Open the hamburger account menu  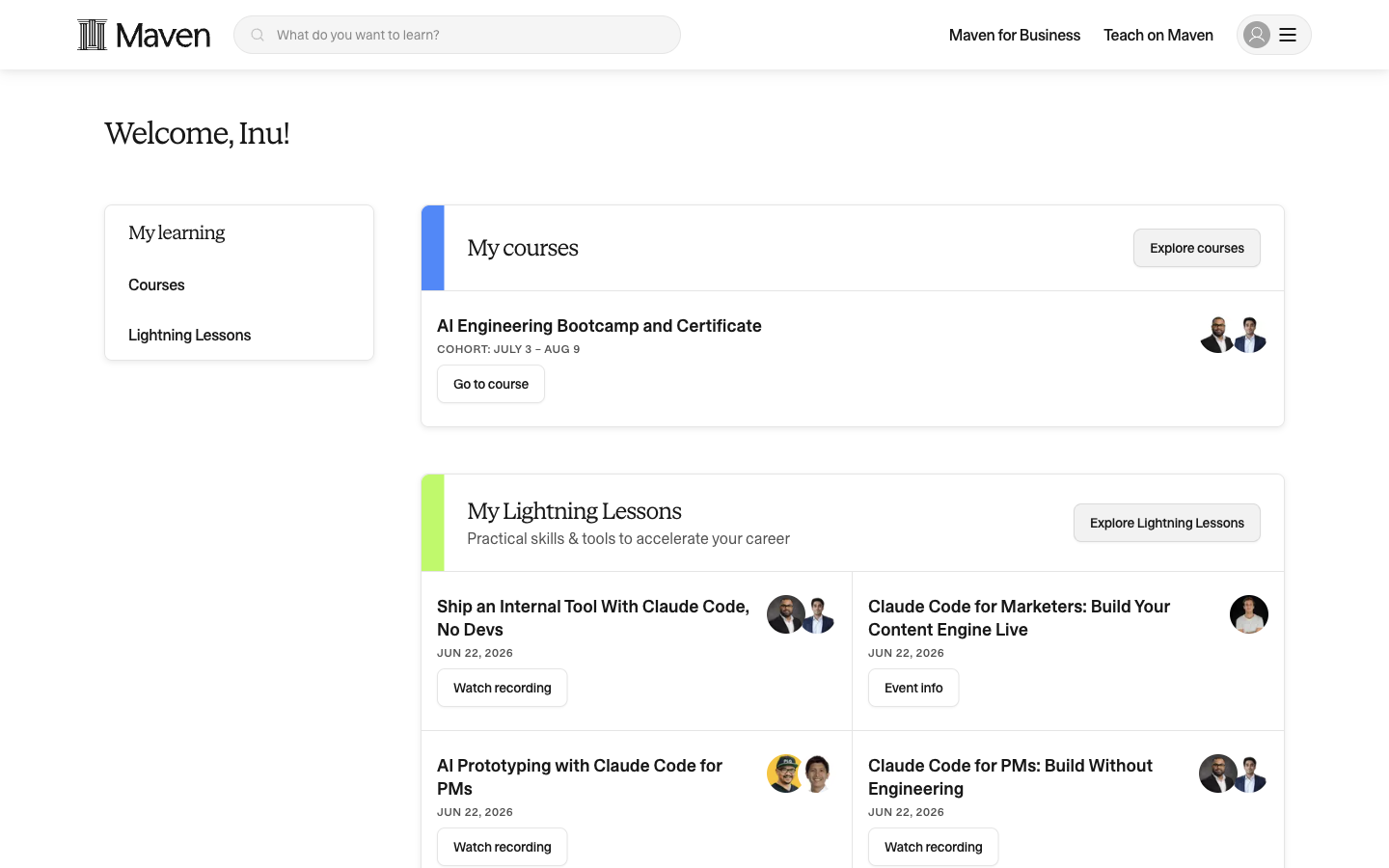coord(1288,35)
